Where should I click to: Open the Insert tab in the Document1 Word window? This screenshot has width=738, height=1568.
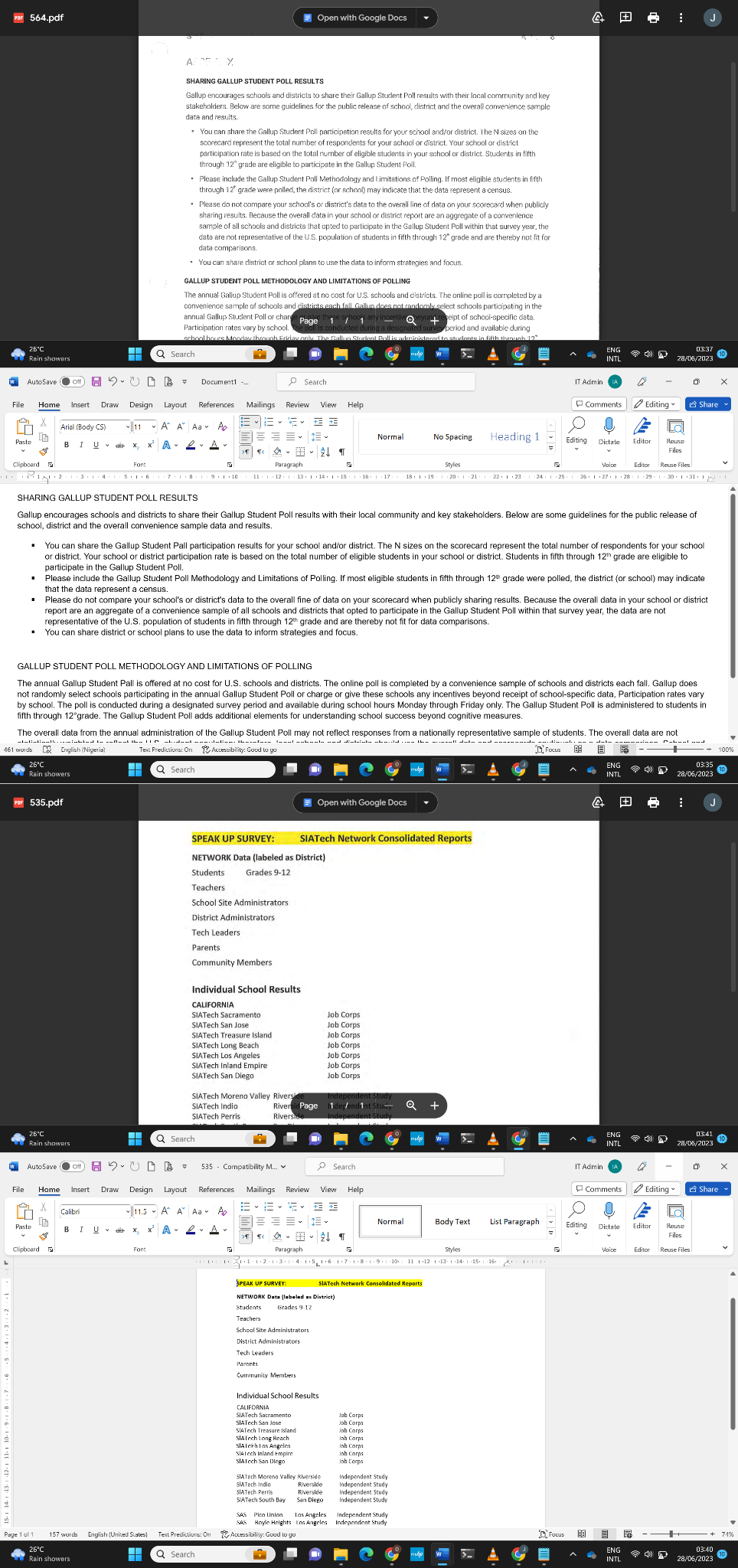(x=80, y=405)
